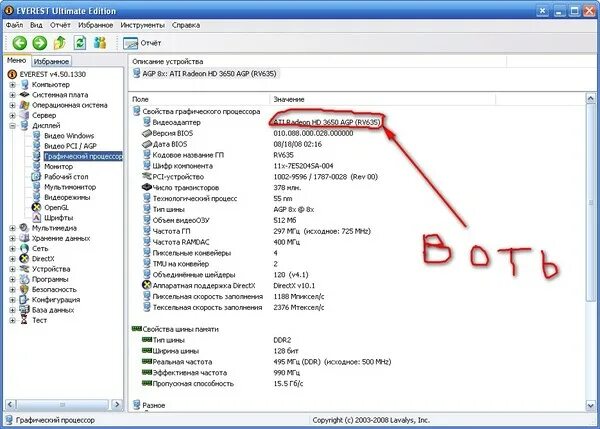Click the Конфигурация icon in the tree
The height and width of the screenshot is (429, 600).
(24, 300)
